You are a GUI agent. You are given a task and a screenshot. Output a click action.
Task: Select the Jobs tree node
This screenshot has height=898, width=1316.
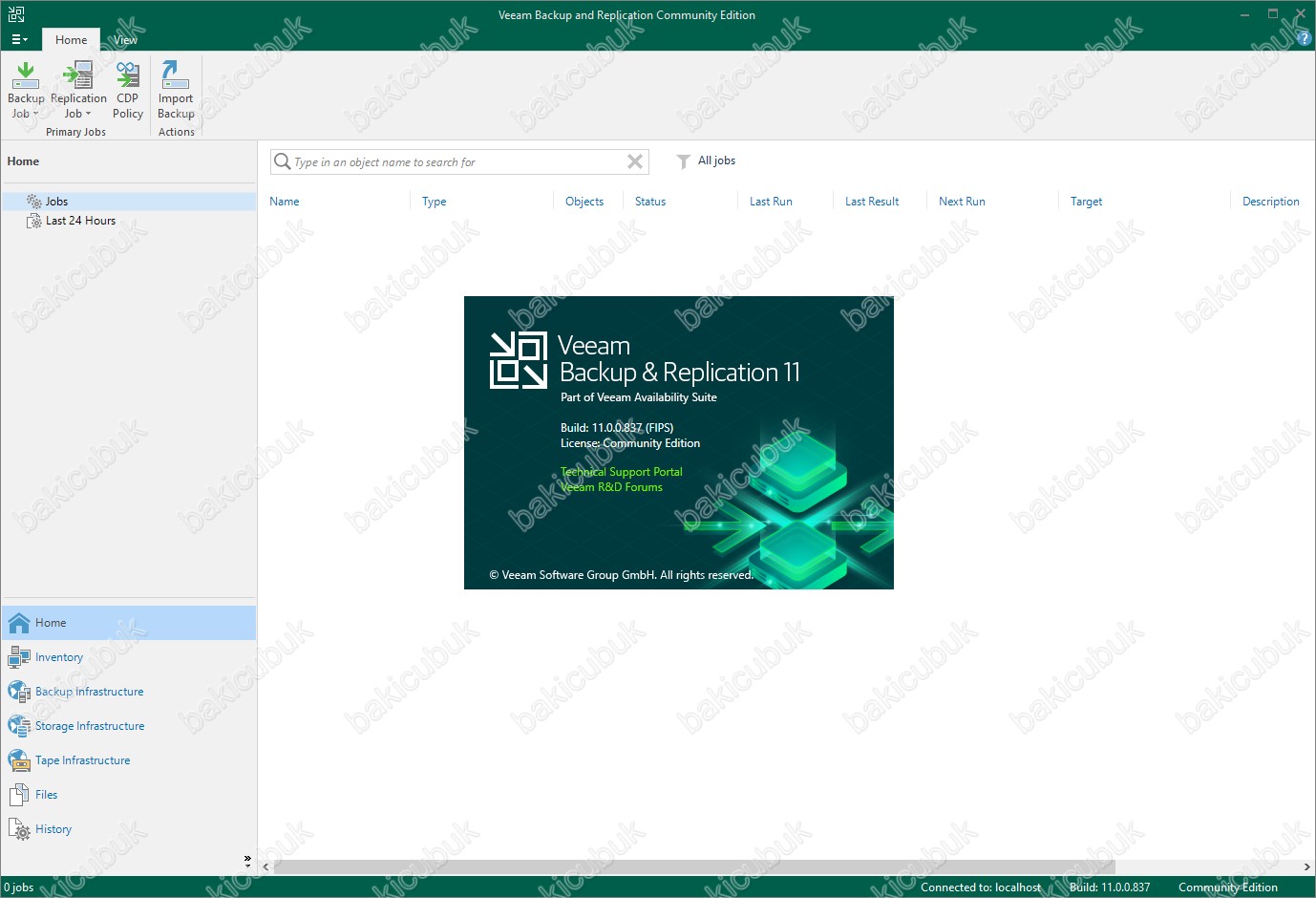point(130,202)
